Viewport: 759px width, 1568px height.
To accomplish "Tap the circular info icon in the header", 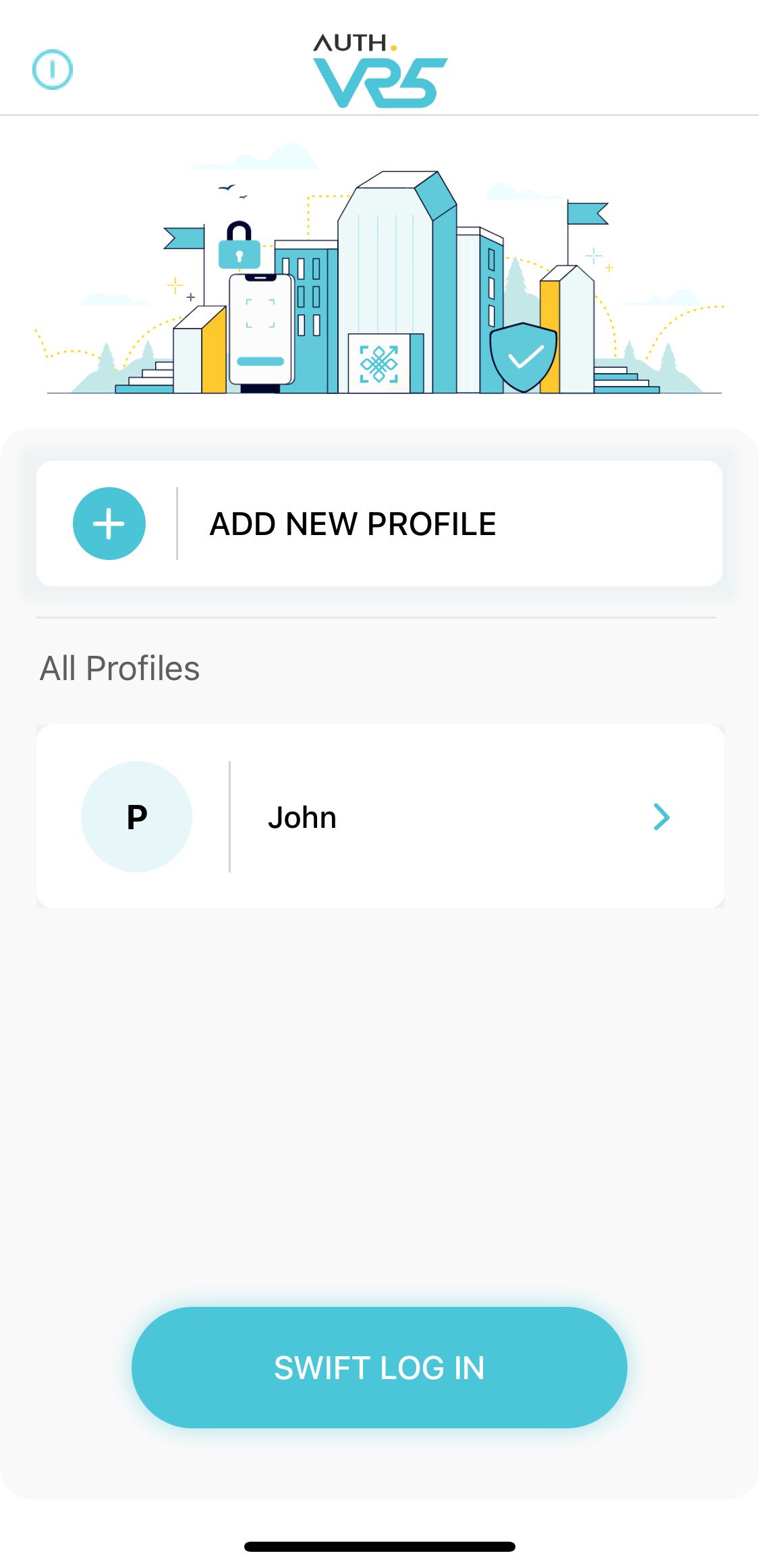I will point(53,69).
